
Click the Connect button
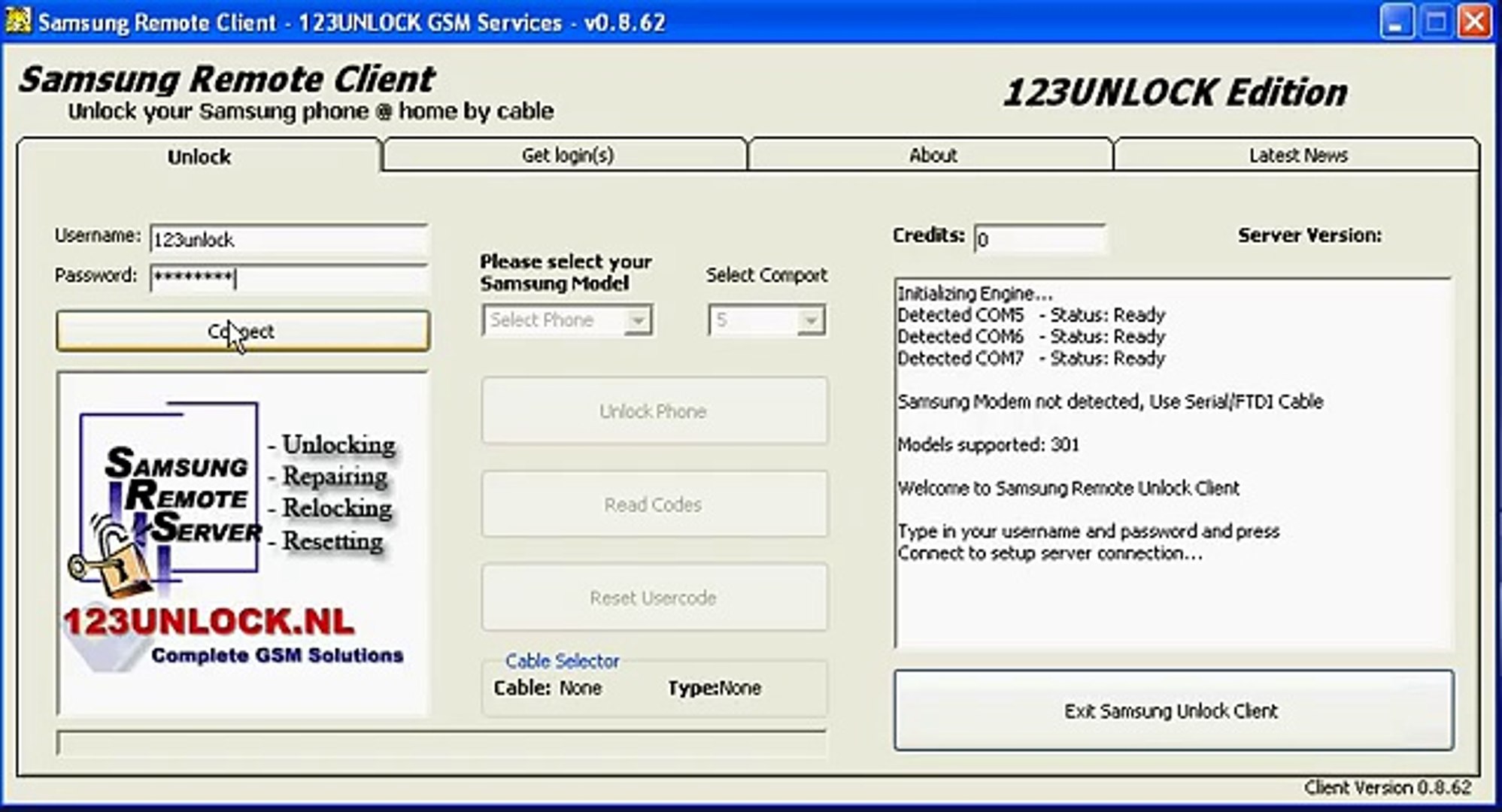pos(243,331)
